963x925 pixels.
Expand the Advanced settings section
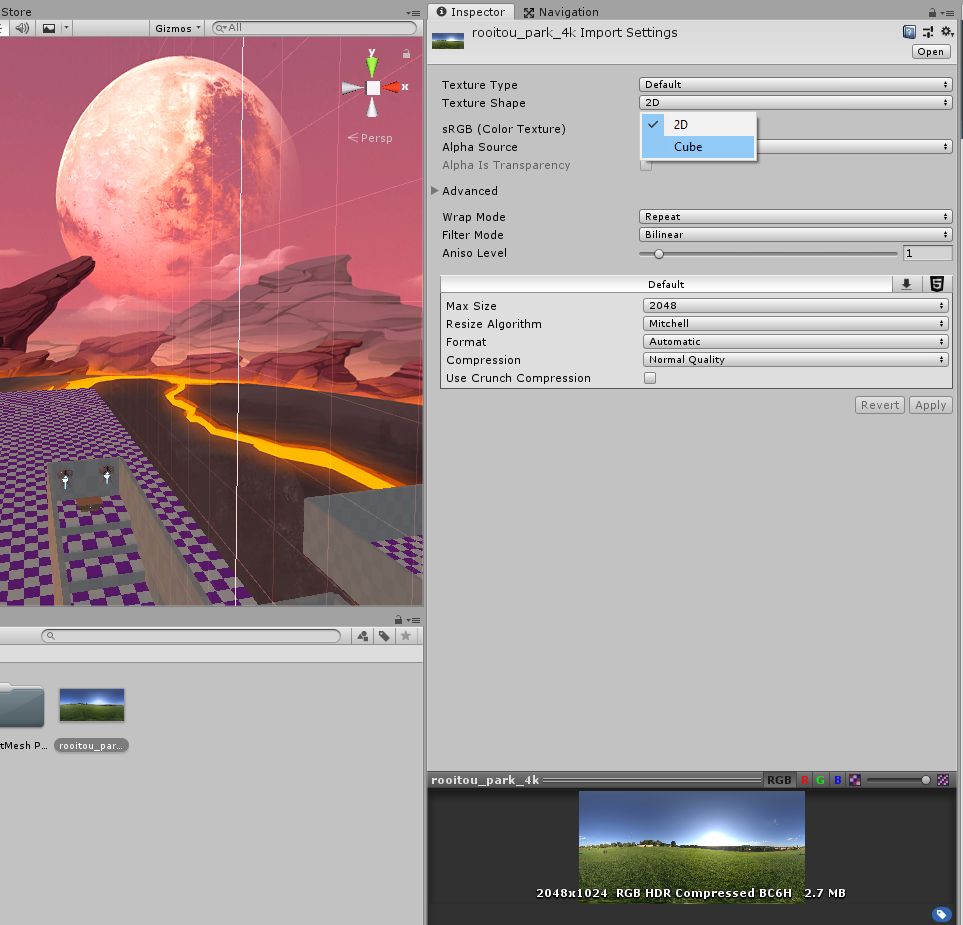[436, 191]
